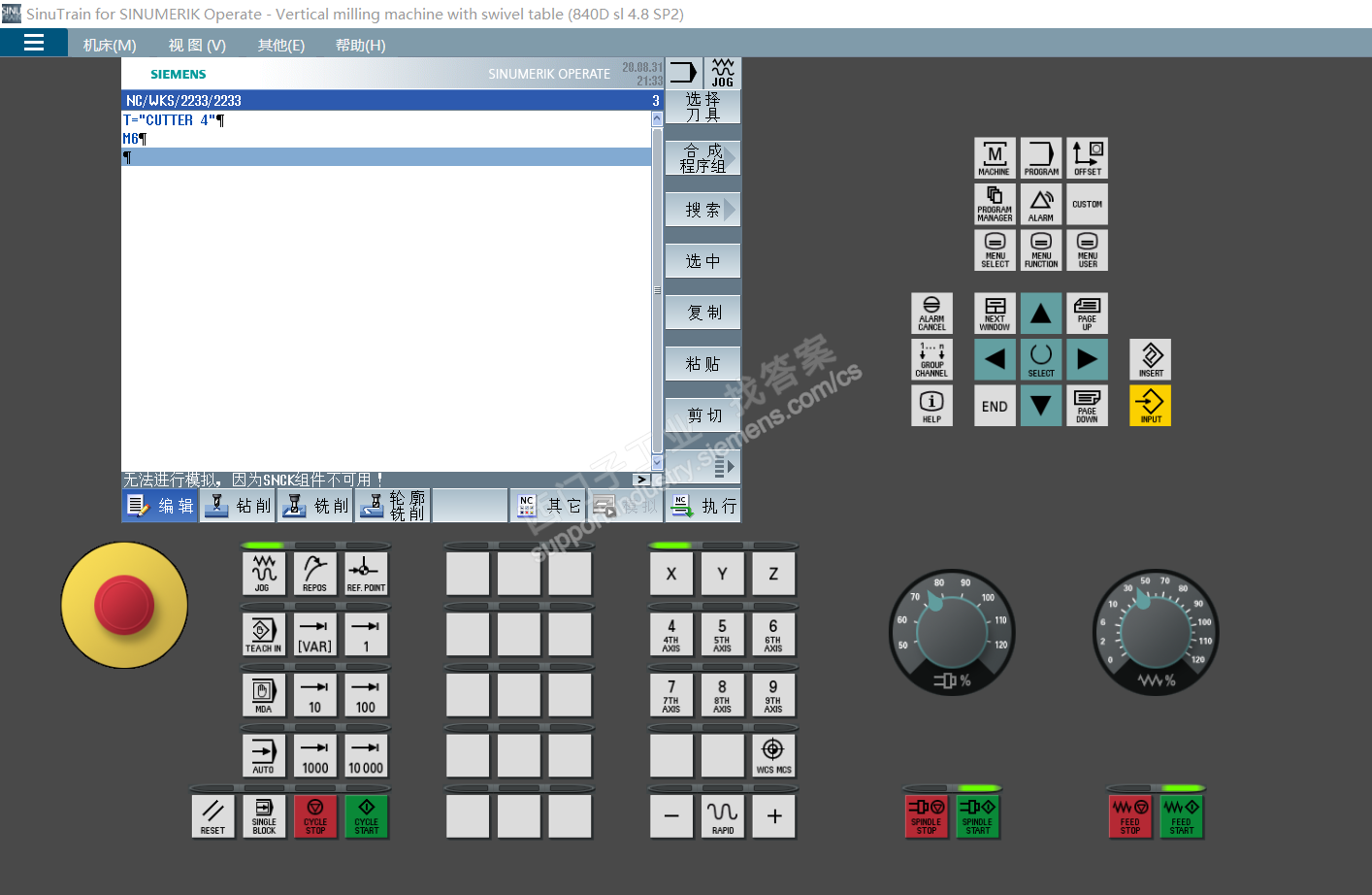The height and width of the screenshot is (895, 1372).
Task: Click the END key
Action: pyautogui.click(x=995, y=406)
